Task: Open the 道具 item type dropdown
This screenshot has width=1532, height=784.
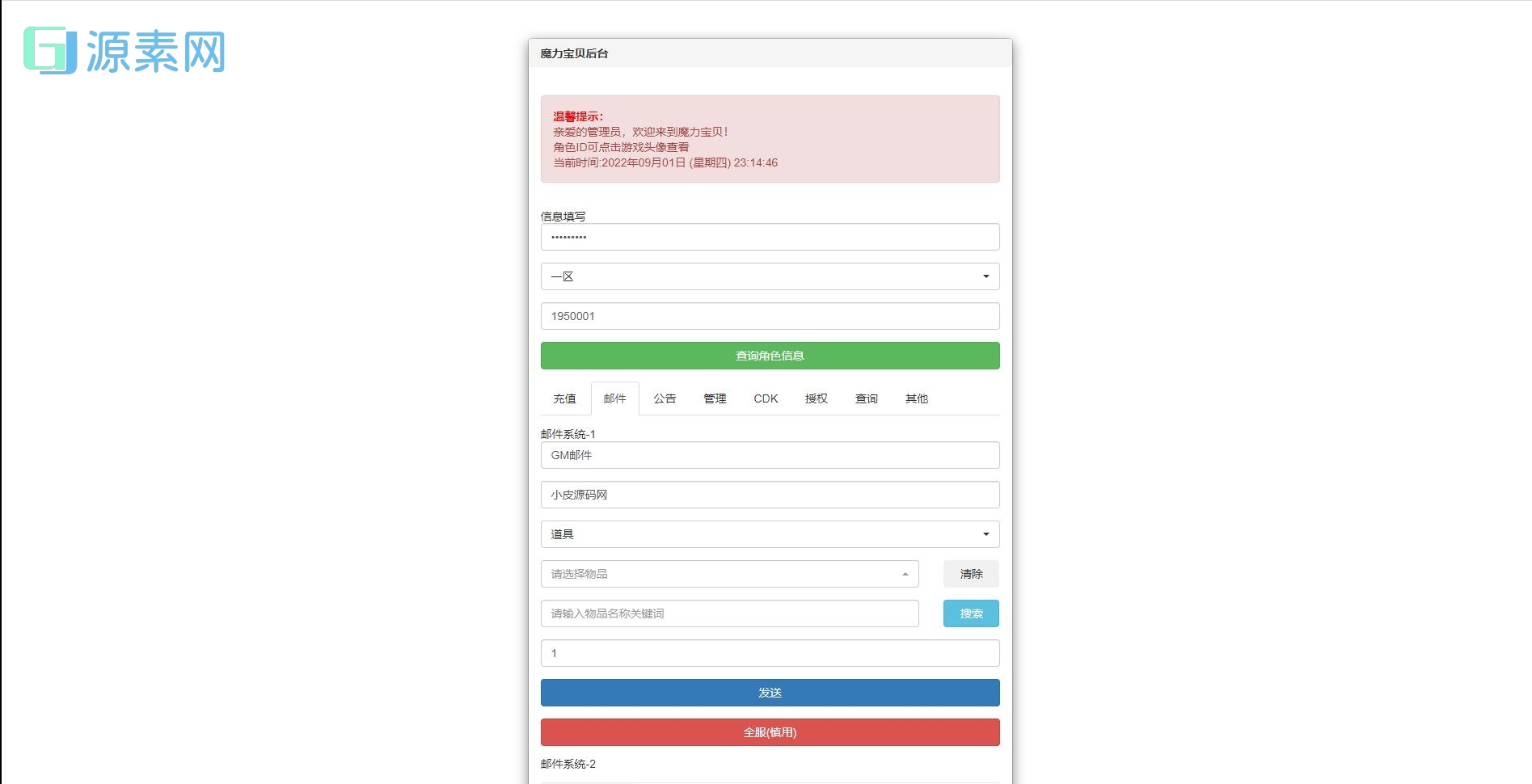Action: coord(770,533)
